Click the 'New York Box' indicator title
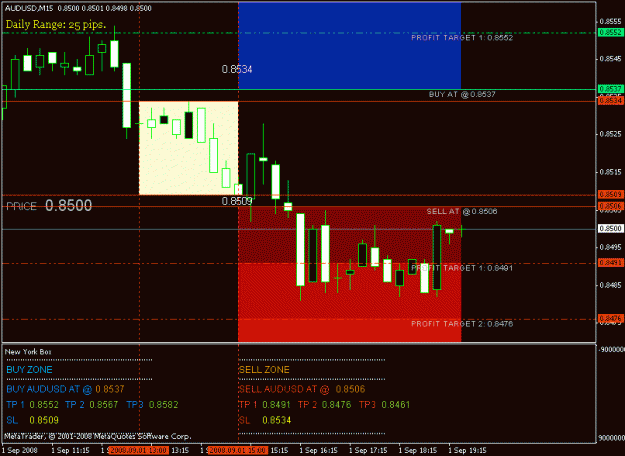 (x=28, y=352)
